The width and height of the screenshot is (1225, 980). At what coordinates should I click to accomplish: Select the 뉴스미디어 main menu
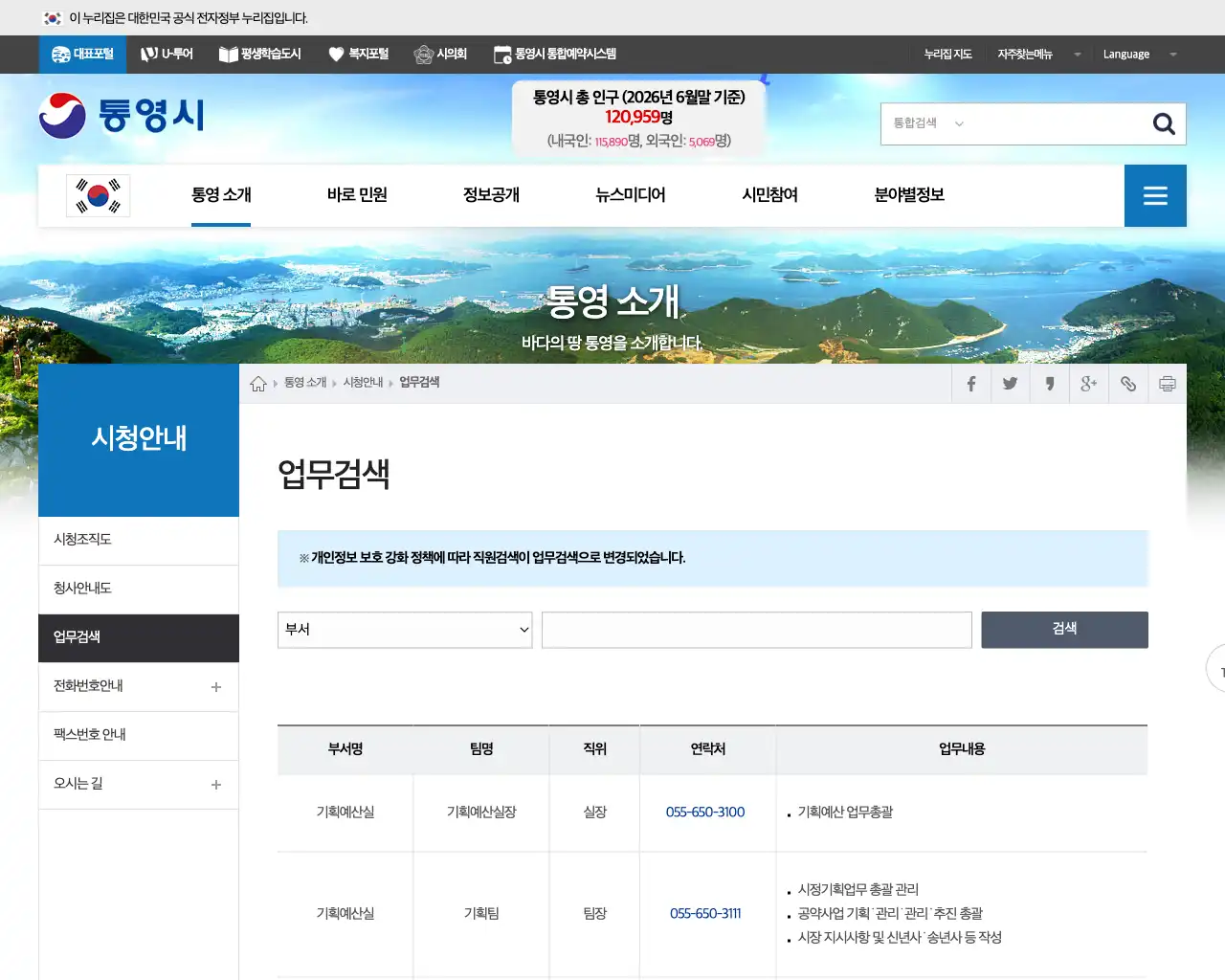point(631,195)
